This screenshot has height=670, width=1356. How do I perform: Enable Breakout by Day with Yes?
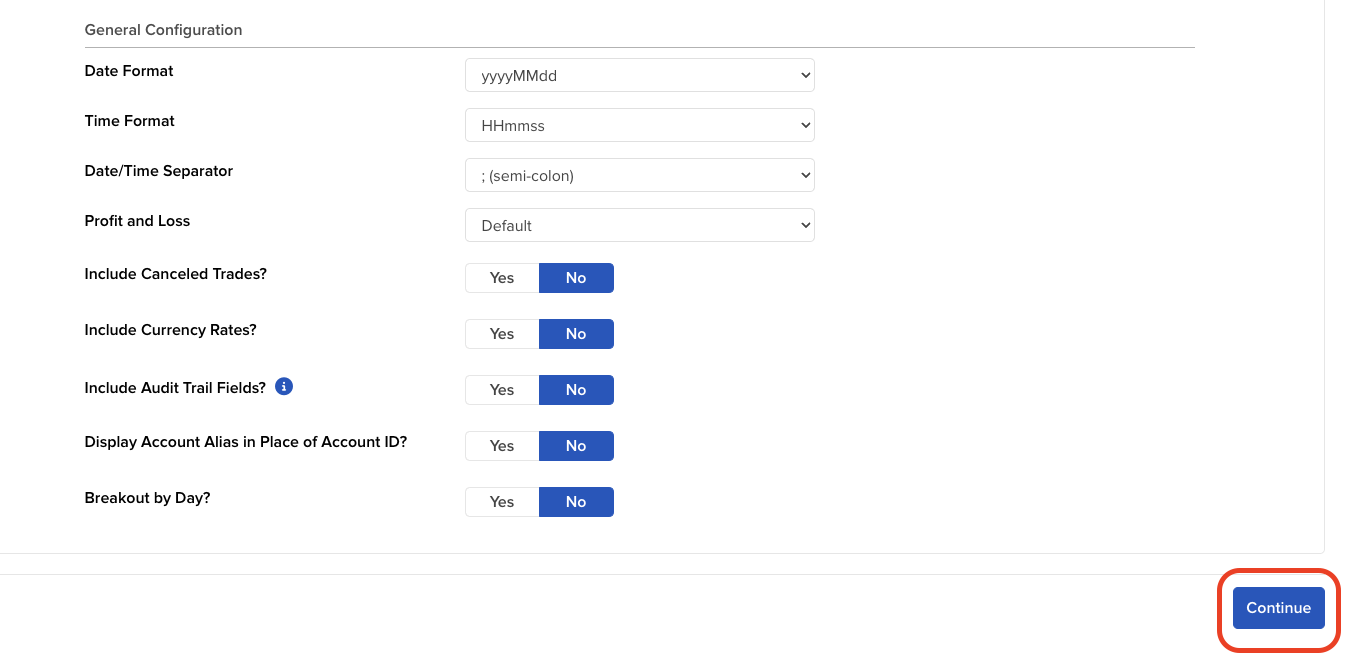502,502
